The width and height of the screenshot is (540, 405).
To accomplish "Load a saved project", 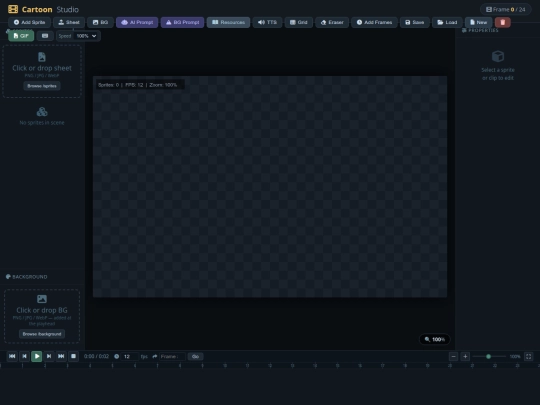I will 447,22.
